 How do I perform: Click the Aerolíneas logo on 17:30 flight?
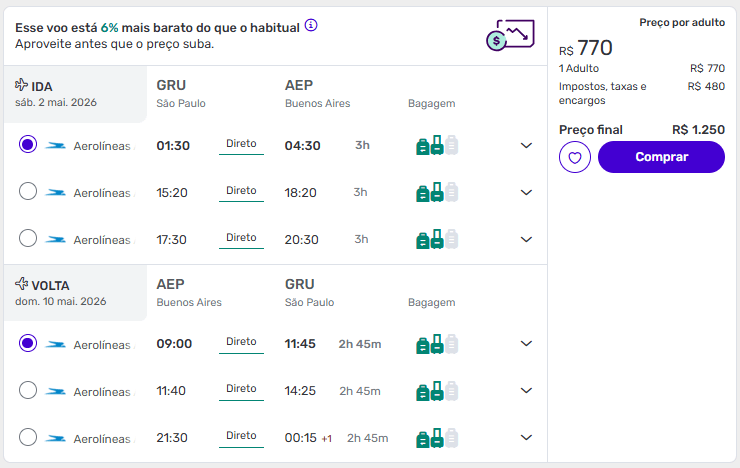coord(56,240)
